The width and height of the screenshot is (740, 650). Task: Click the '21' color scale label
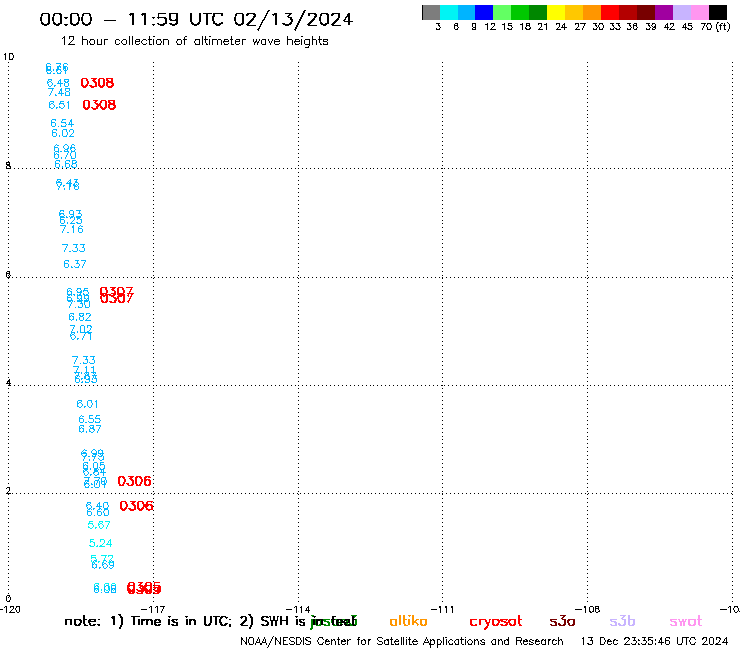543,27
